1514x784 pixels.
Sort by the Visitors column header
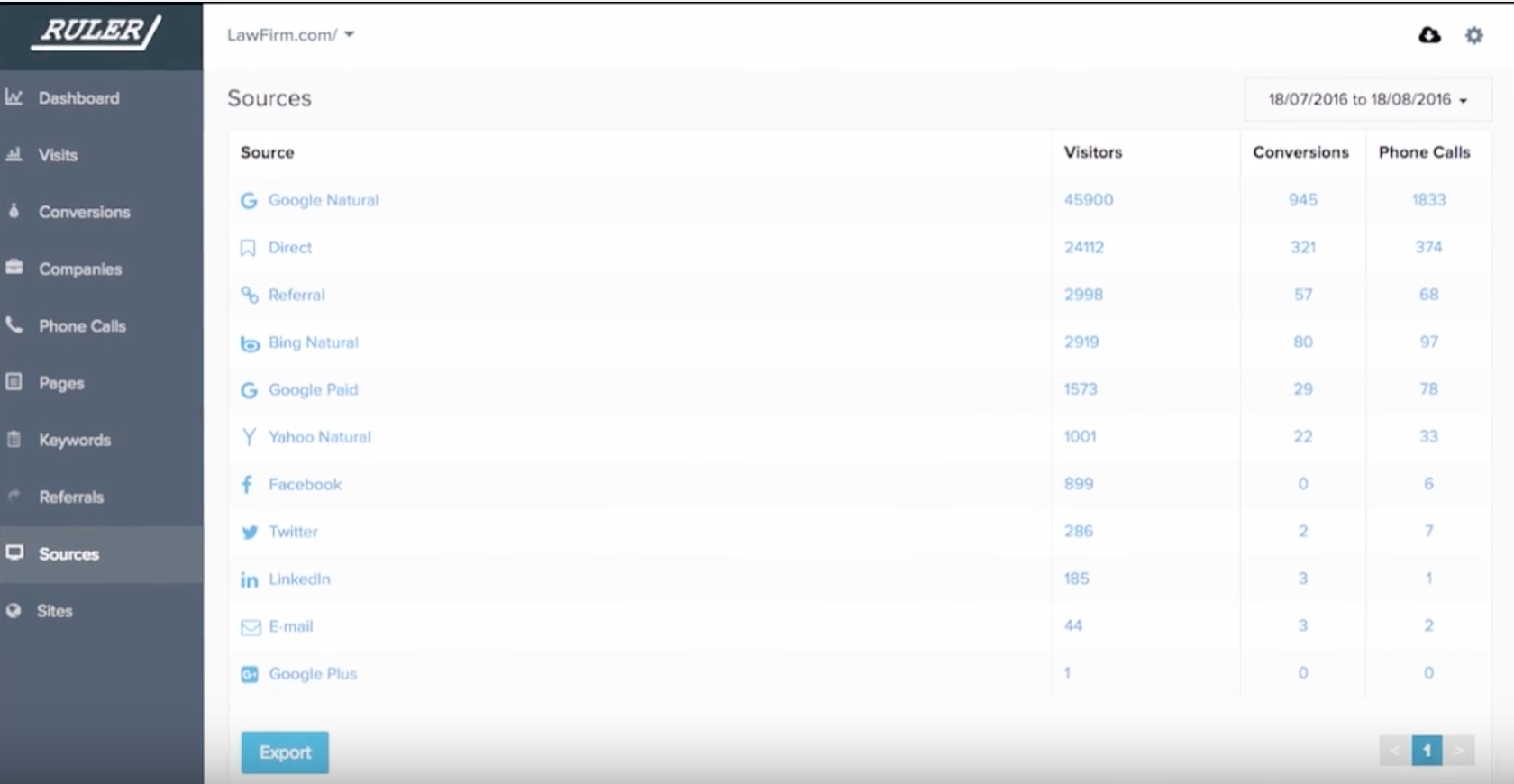(1093, 152)
